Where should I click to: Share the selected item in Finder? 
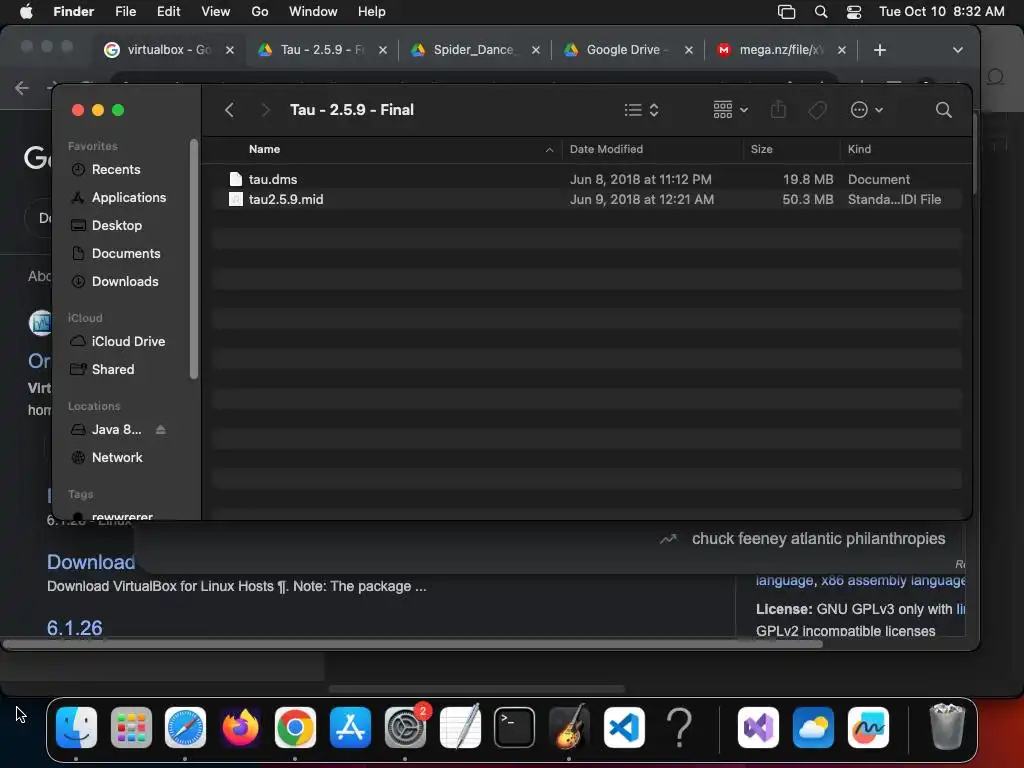tap(778, 110)
